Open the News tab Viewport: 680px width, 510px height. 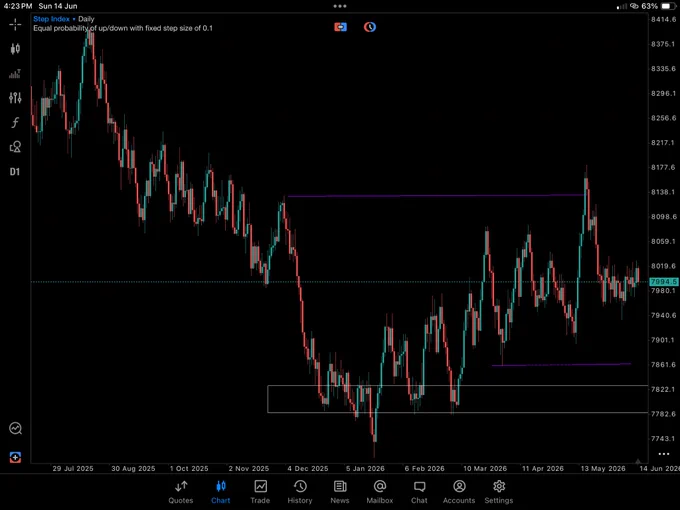point(340,492)
